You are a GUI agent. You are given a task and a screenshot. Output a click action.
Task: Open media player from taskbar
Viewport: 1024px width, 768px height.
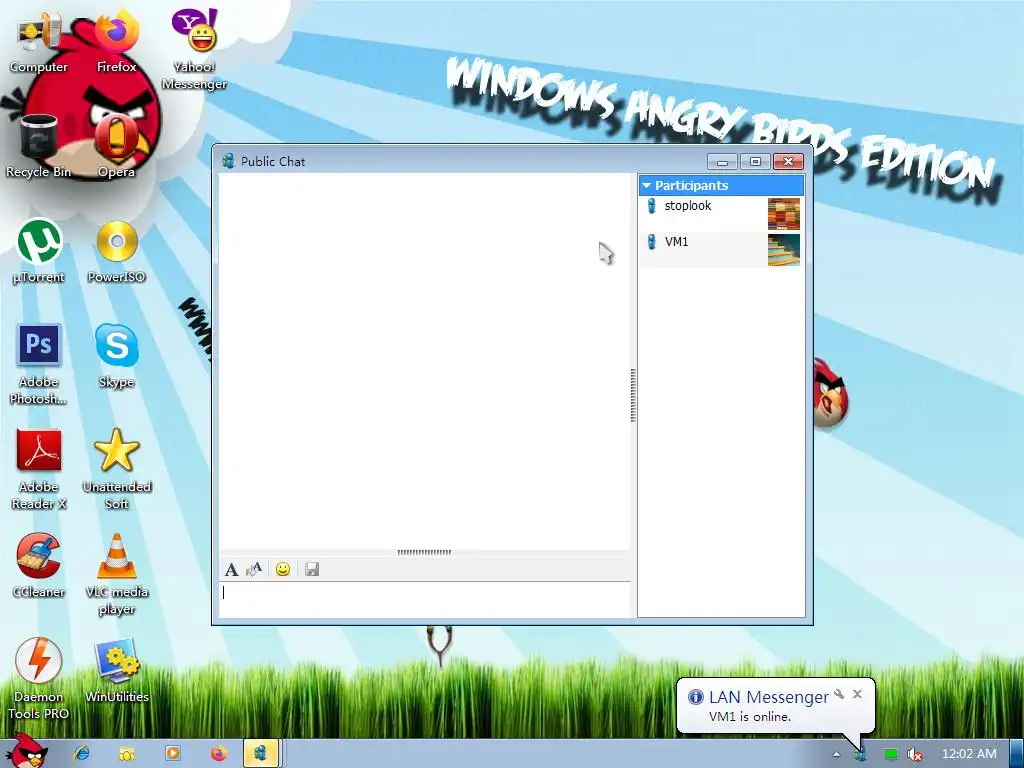172,754
